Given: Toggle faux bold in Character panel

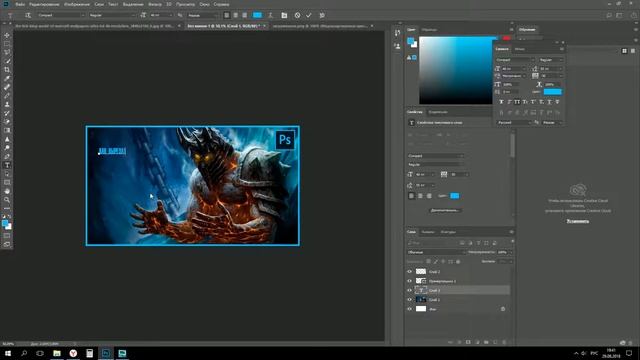Looking at the screenshot, I should (502, 102).
